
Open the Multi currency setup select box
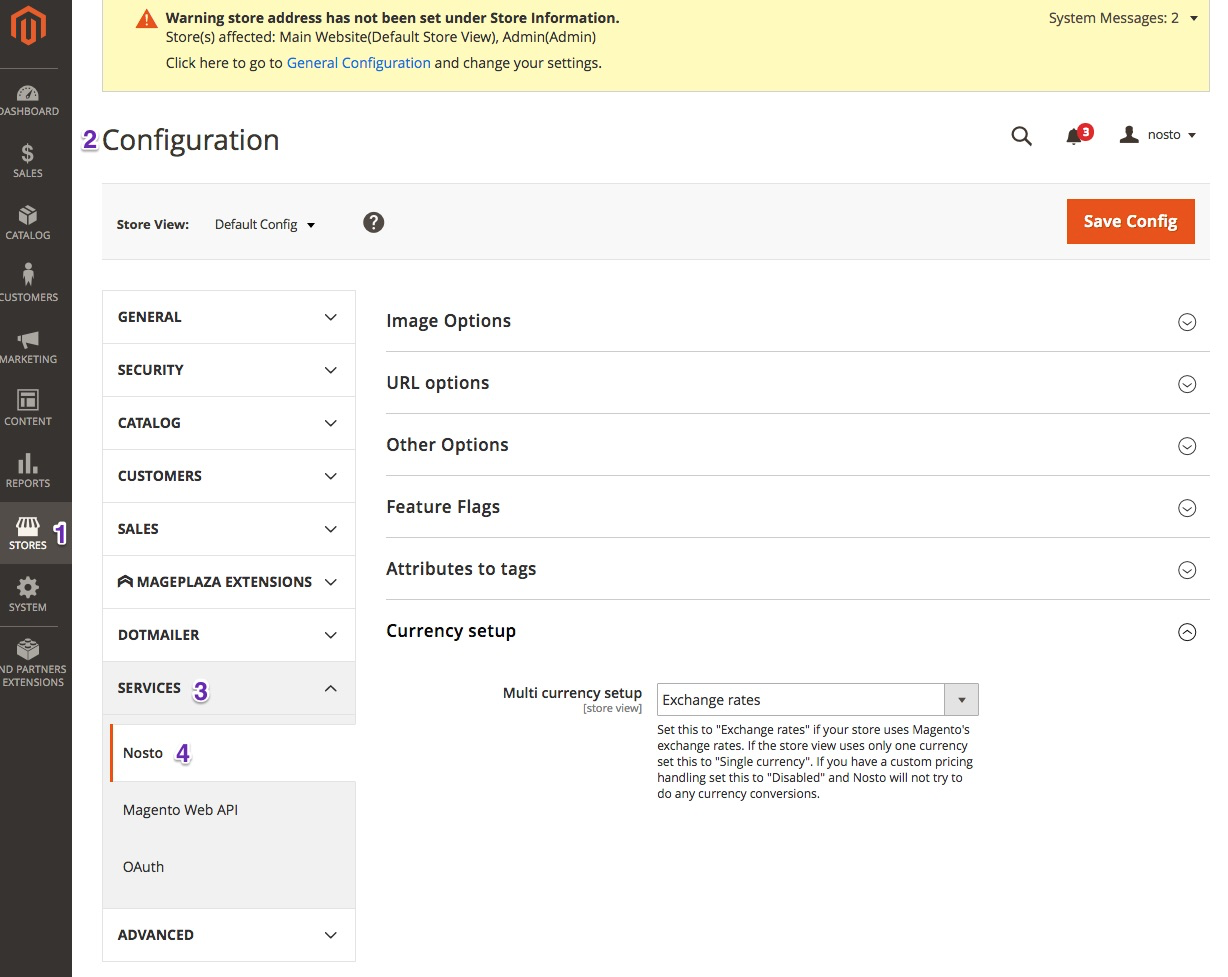pos(817,700)
